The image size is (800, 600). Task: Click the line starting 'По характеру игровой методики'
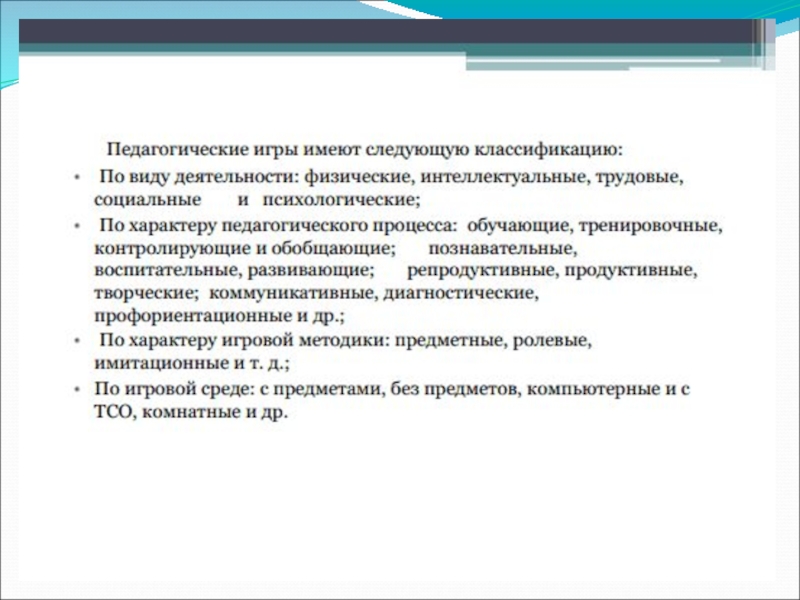pyautogui.click(x=345, y=340)
